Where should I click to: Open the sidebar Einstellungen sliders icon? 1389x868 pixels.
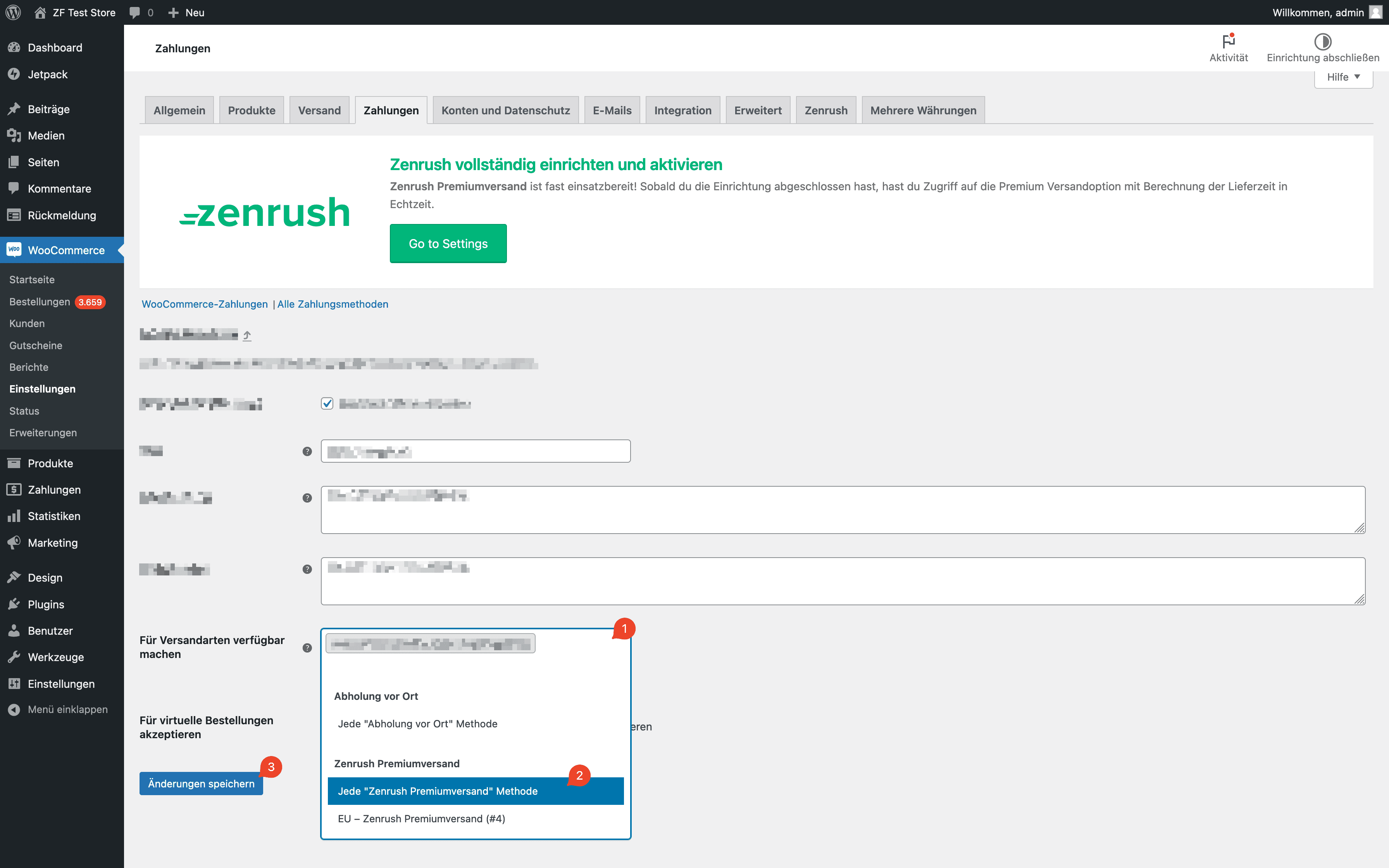14,684
